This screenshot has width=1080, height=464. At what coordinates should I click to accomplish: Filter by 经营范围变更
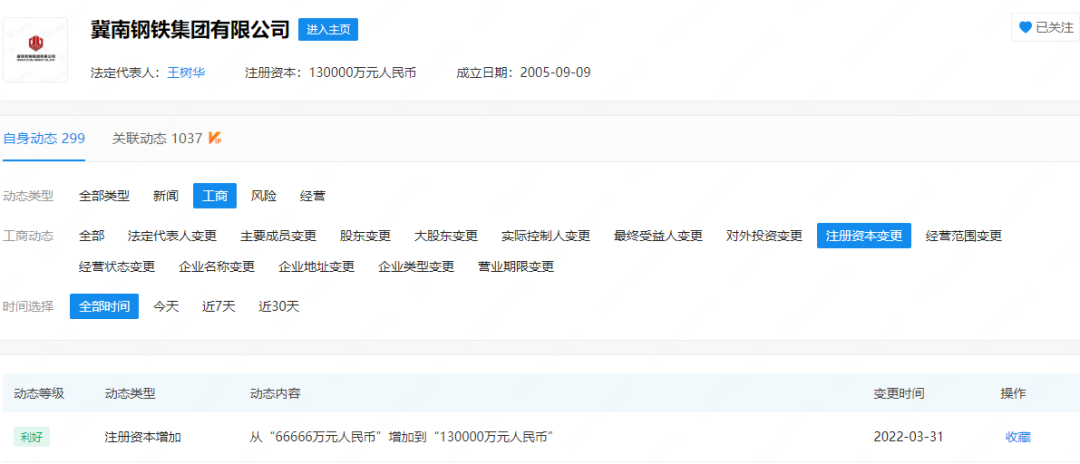(x=964, y=236)
